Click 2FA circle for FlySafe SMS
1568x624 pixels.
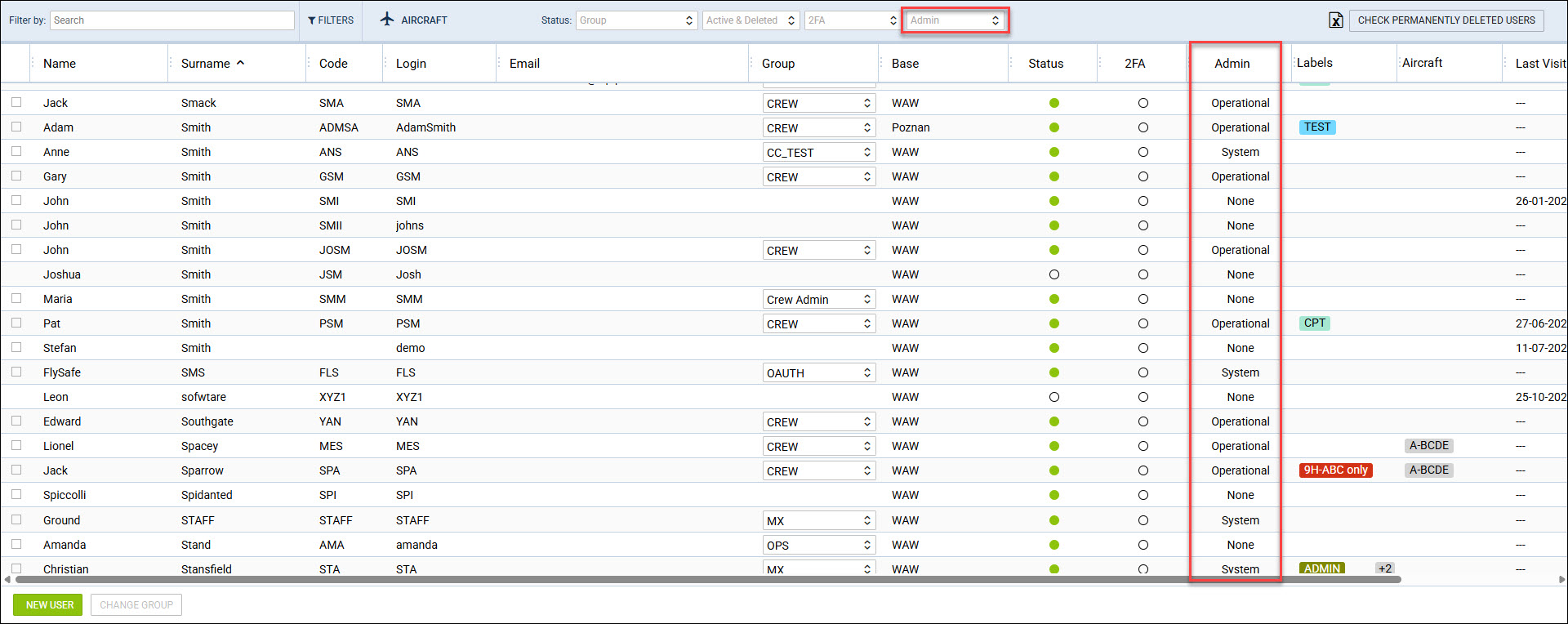click(x=1143, y=372)
